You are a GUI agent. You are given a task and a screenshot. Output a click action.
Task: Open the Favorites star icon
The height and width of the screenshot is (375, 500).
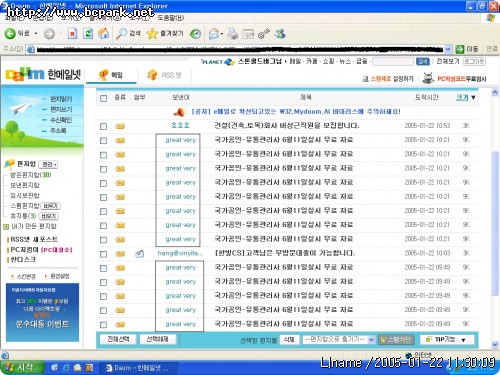coord(152,33)
